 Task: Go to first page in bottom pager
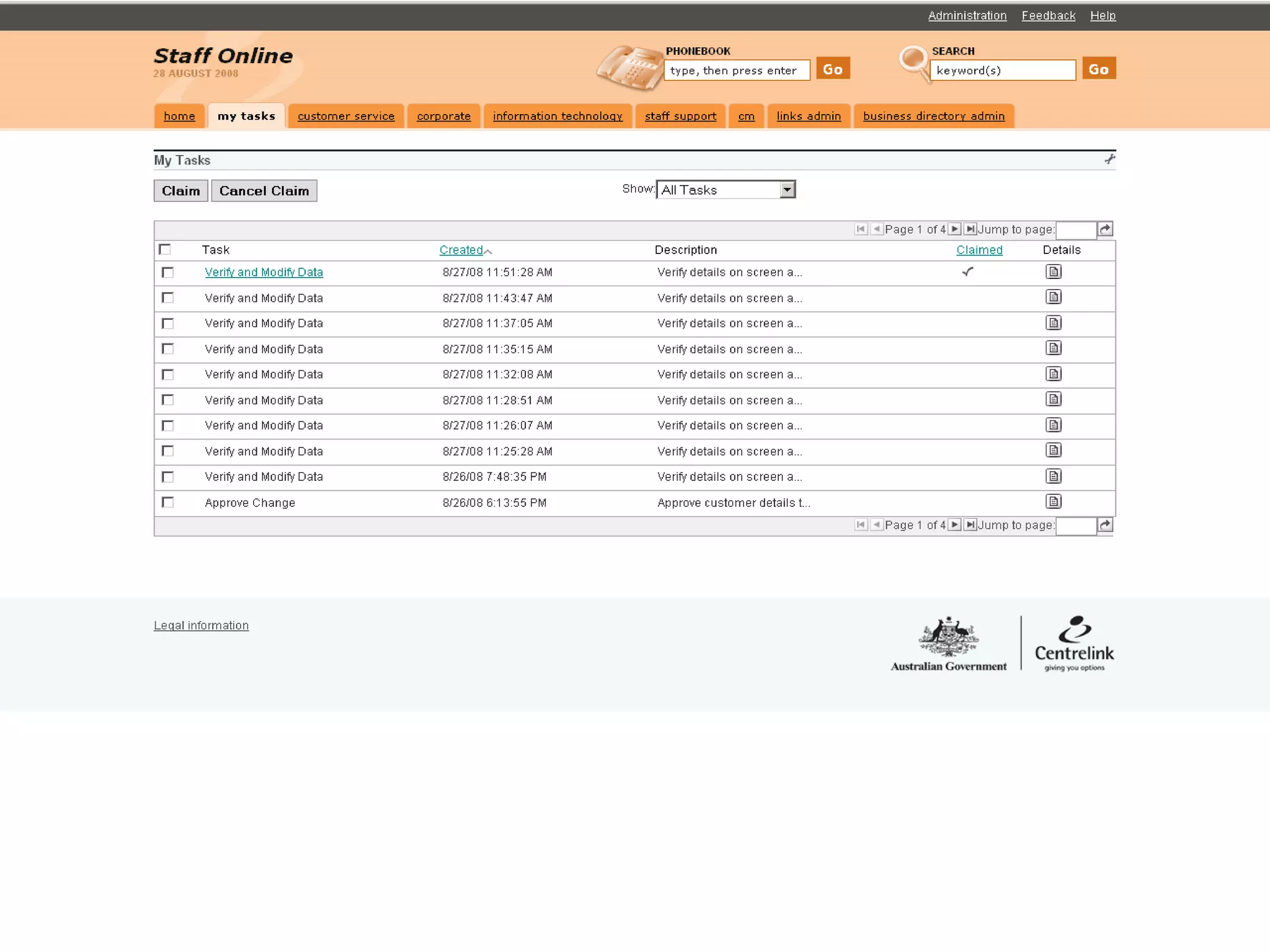point(861,524)
